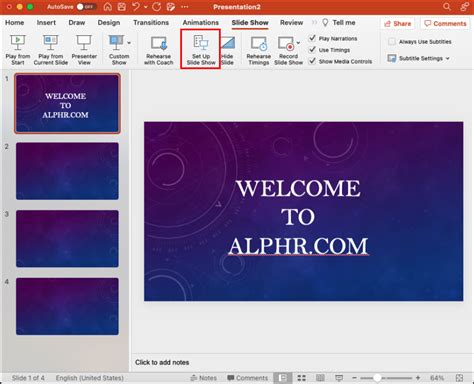Switch to slide sorter view in status bar
Screen dimensions: 474x384
point(302,378)
